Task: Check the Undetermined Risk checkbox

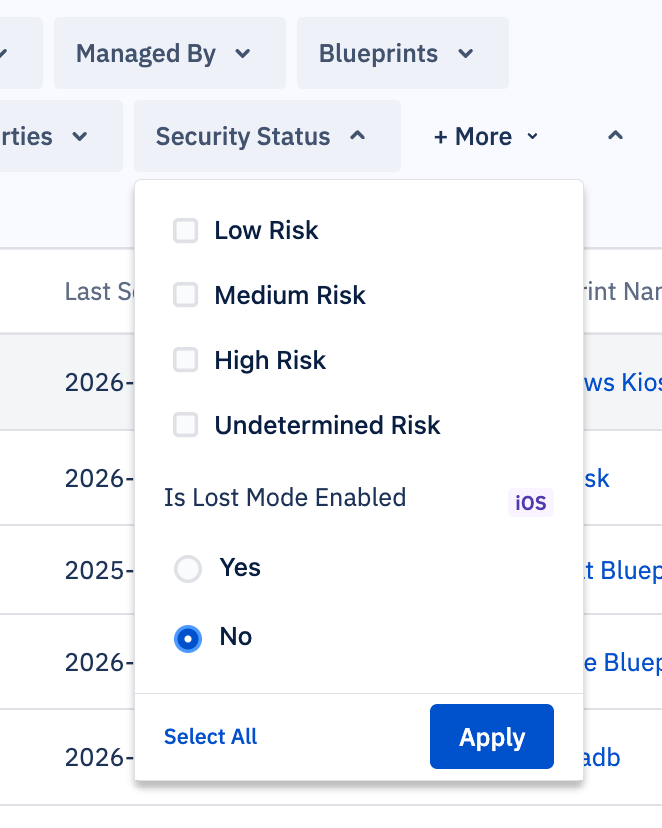Action: (x=185, y=425)
